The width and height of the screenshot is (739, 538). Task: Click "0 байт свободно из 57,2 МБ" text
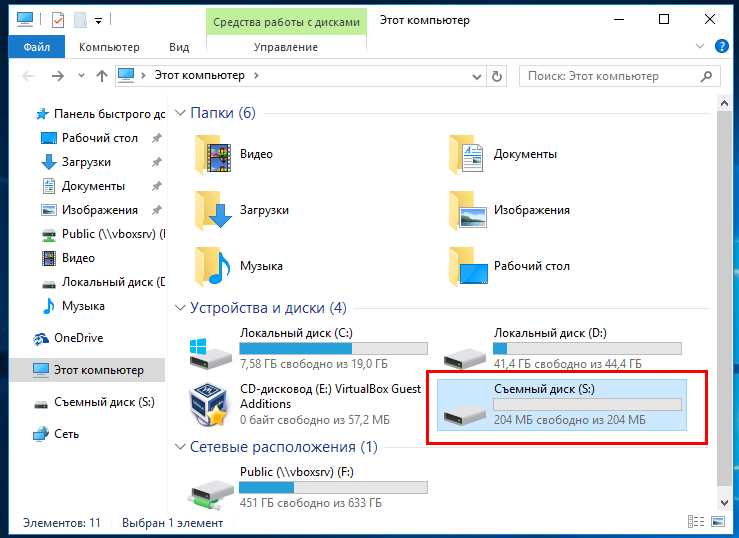coord(315,420)
